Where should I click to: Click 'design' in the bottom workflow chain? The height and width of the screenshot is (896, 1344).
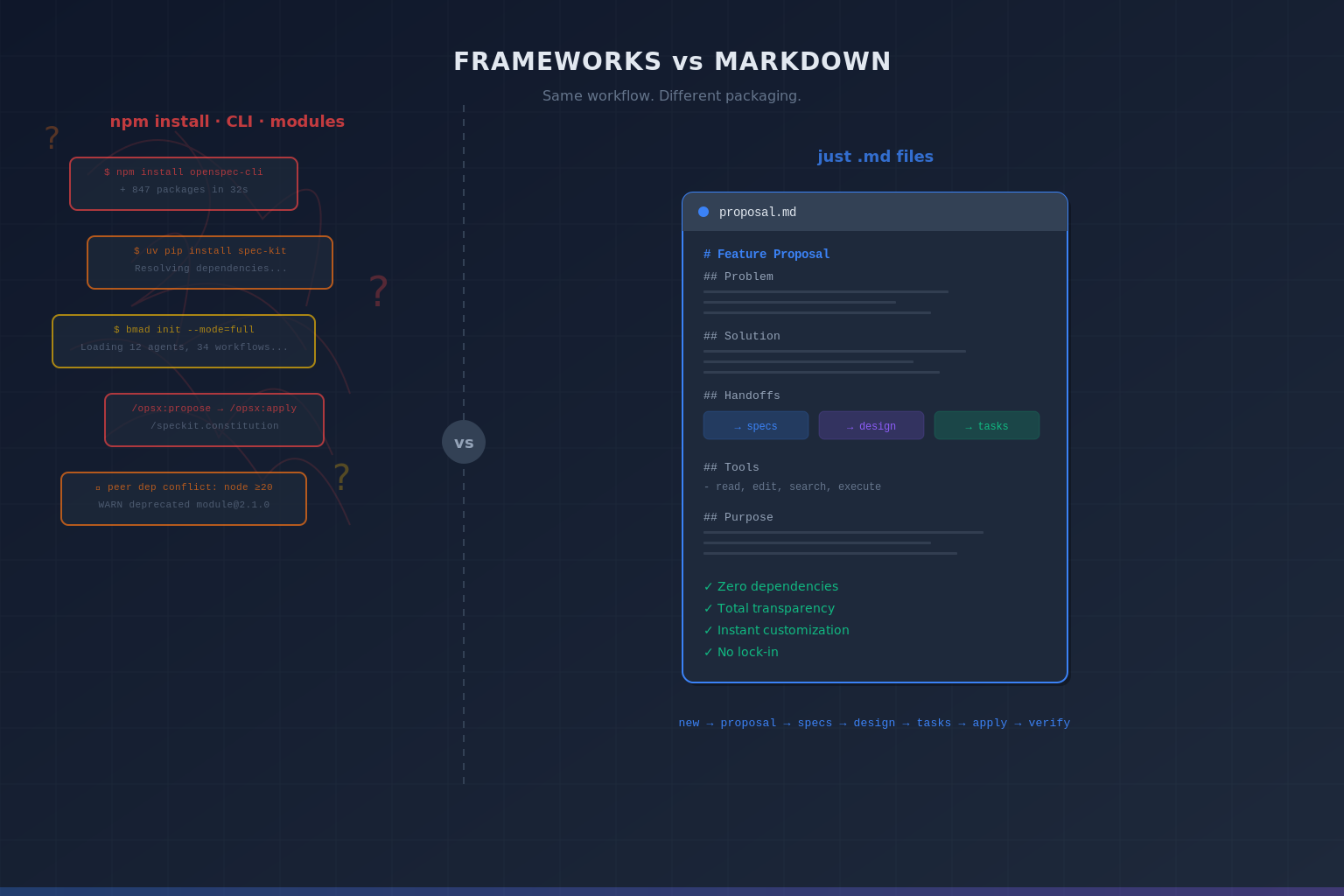pyautogui.click(x=875, y=723)
